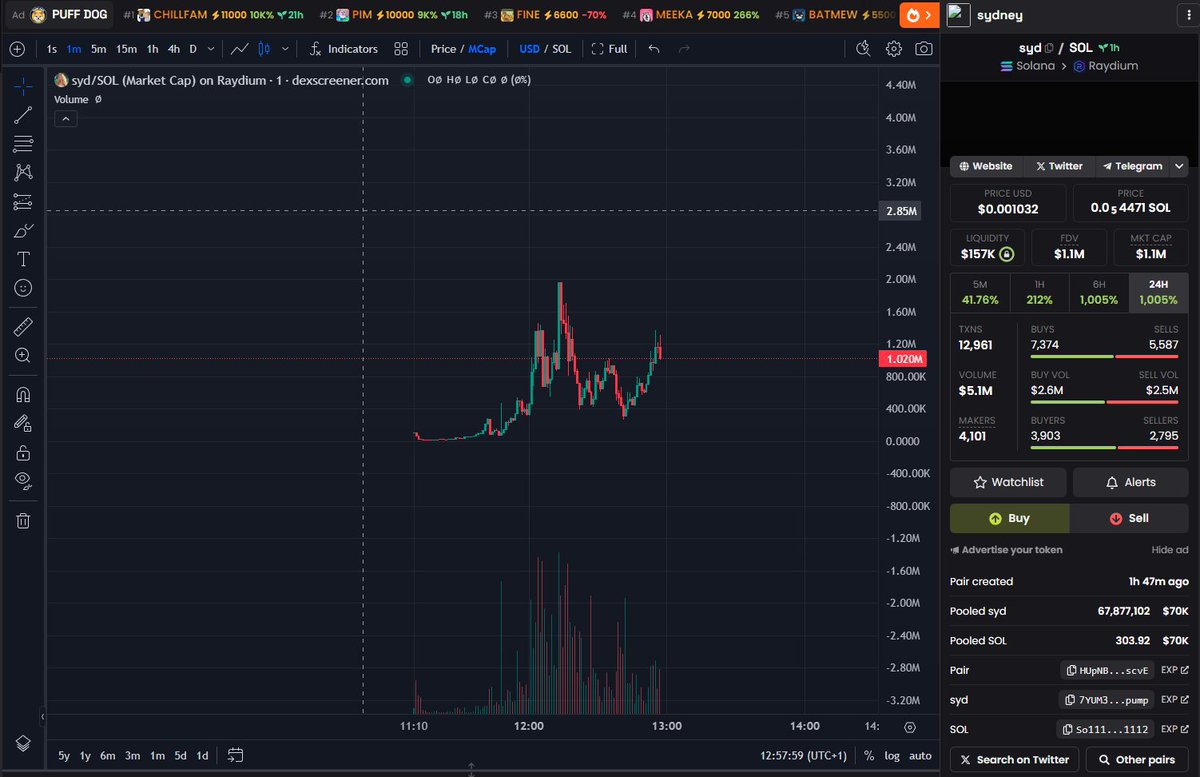Hide the advertisement via Hide ad
The width and height of the screenshot is (1200, 777).
pyautogui.click(x=1169, y=550)
